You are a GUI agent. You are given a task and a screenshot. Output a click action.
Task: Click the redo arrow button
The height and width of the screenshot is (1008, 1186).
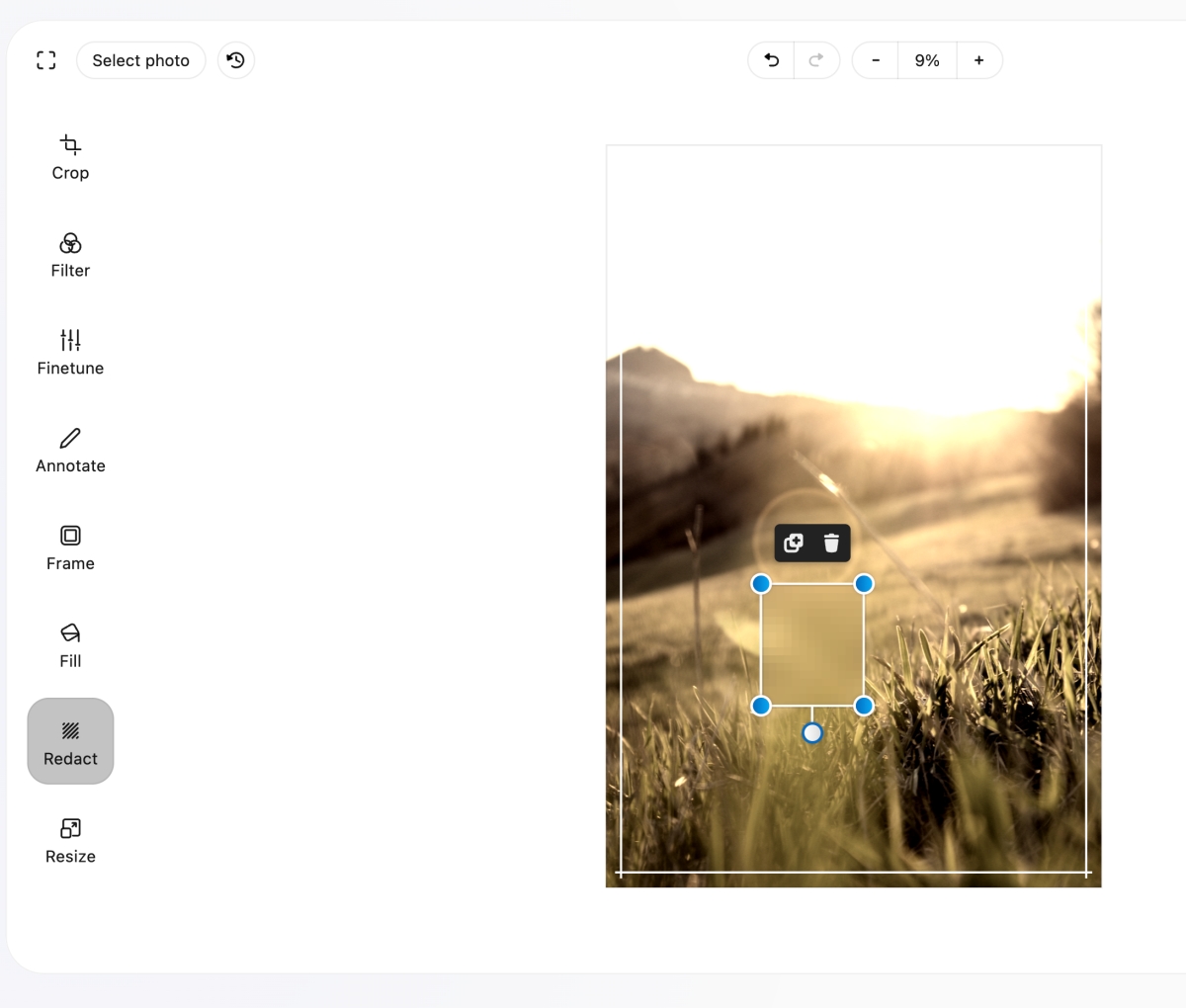click(x=816, y=60)
